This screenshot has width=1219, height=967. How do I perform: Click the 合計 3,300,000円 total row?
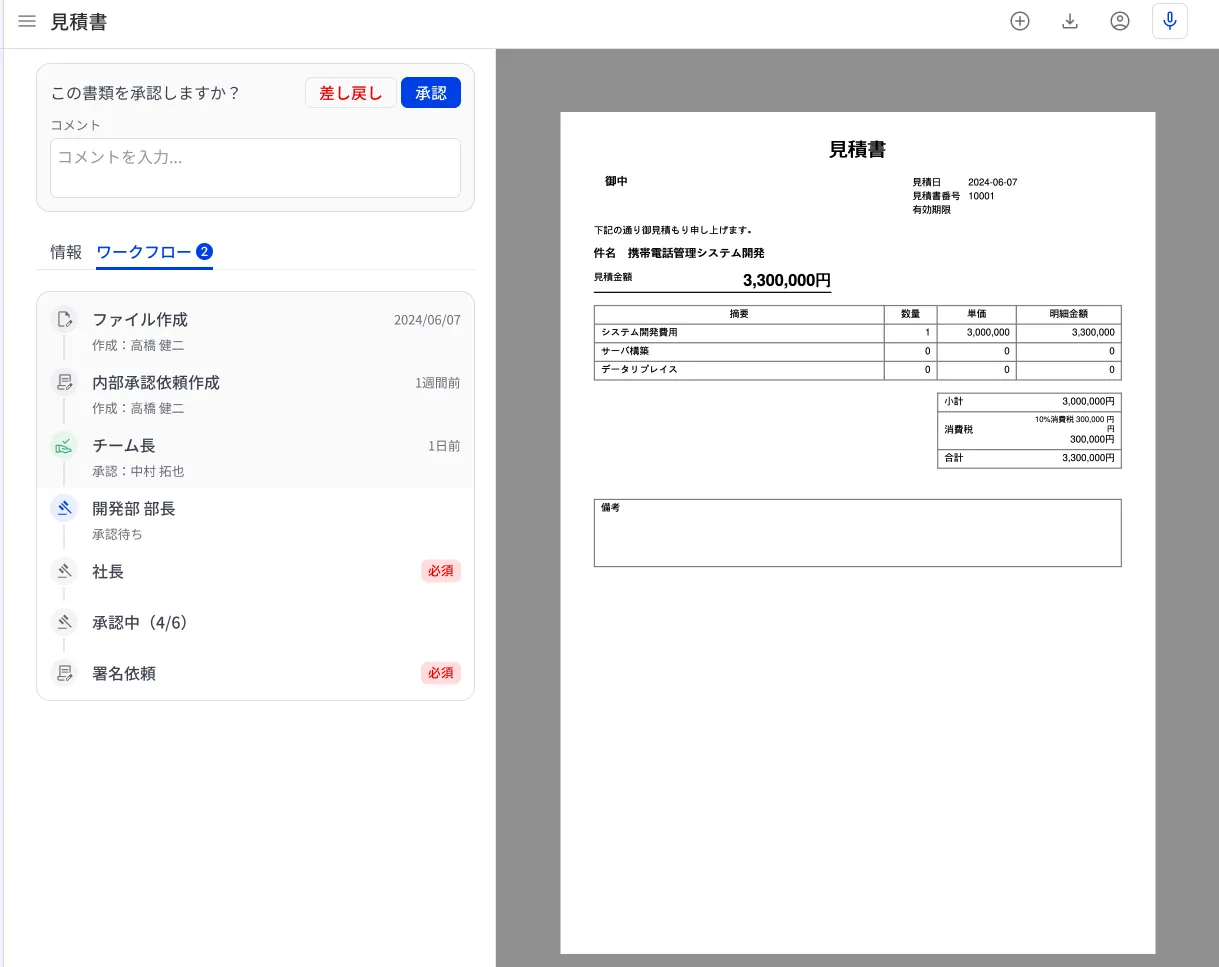coord(1029,458)
